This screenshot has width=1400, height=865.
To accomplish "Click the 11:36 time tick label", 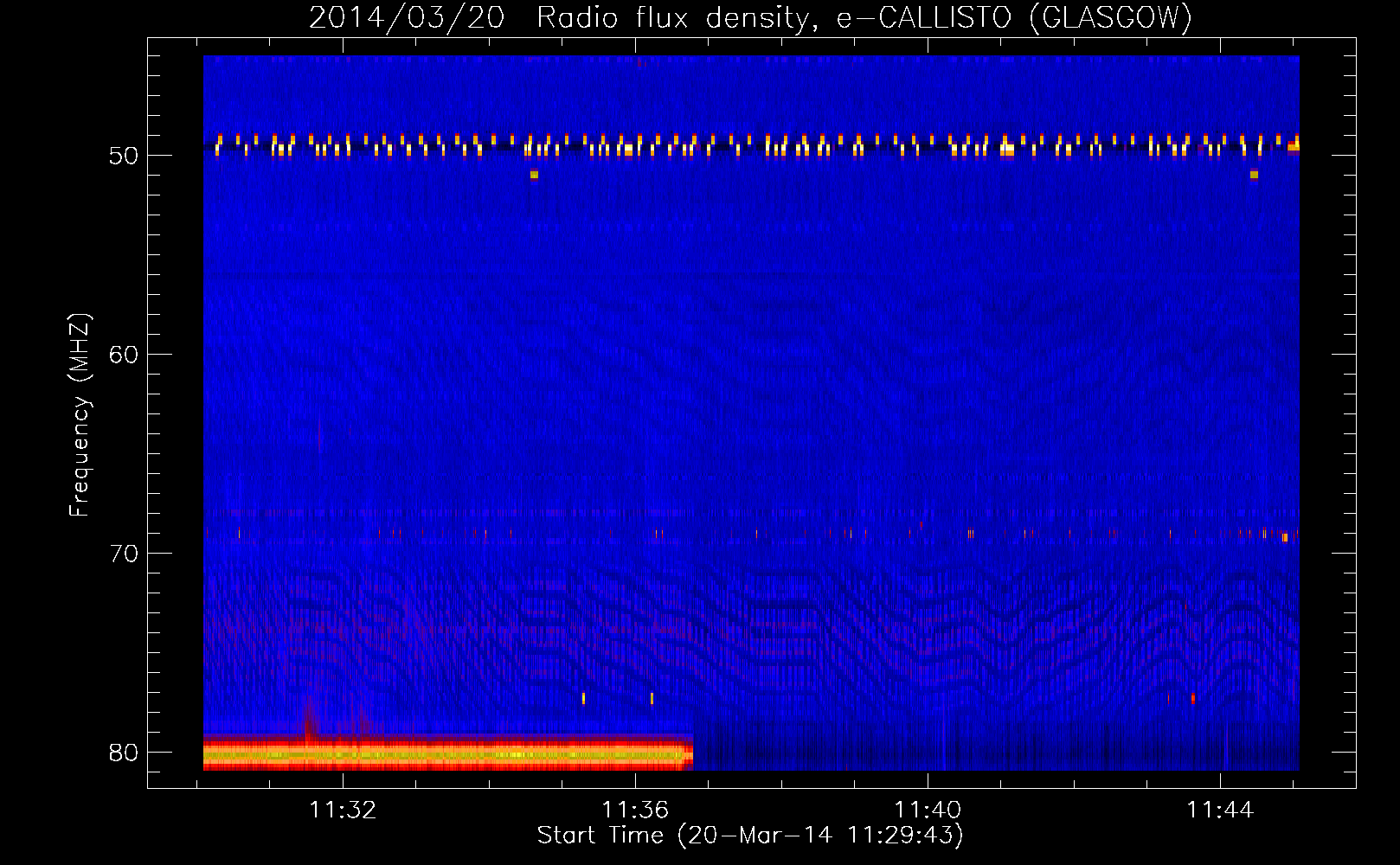I will click(636, 811).
